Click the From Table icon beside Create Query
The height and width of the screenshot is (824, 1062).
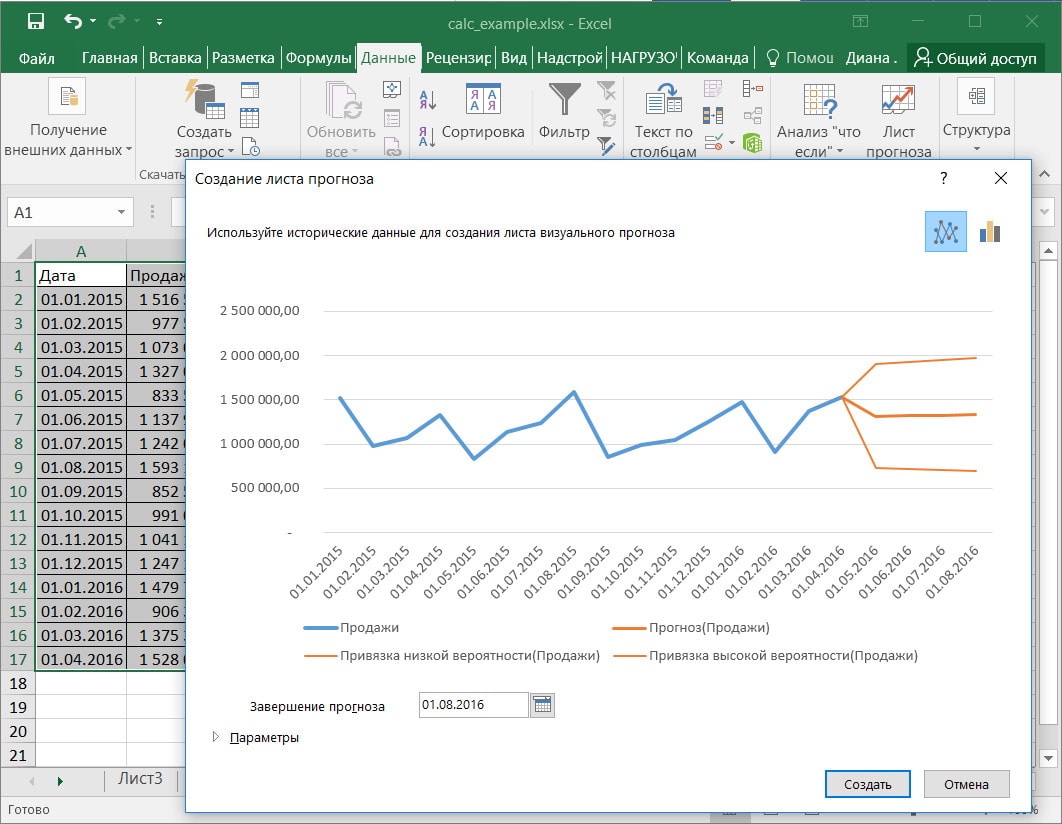click(250, 118)
